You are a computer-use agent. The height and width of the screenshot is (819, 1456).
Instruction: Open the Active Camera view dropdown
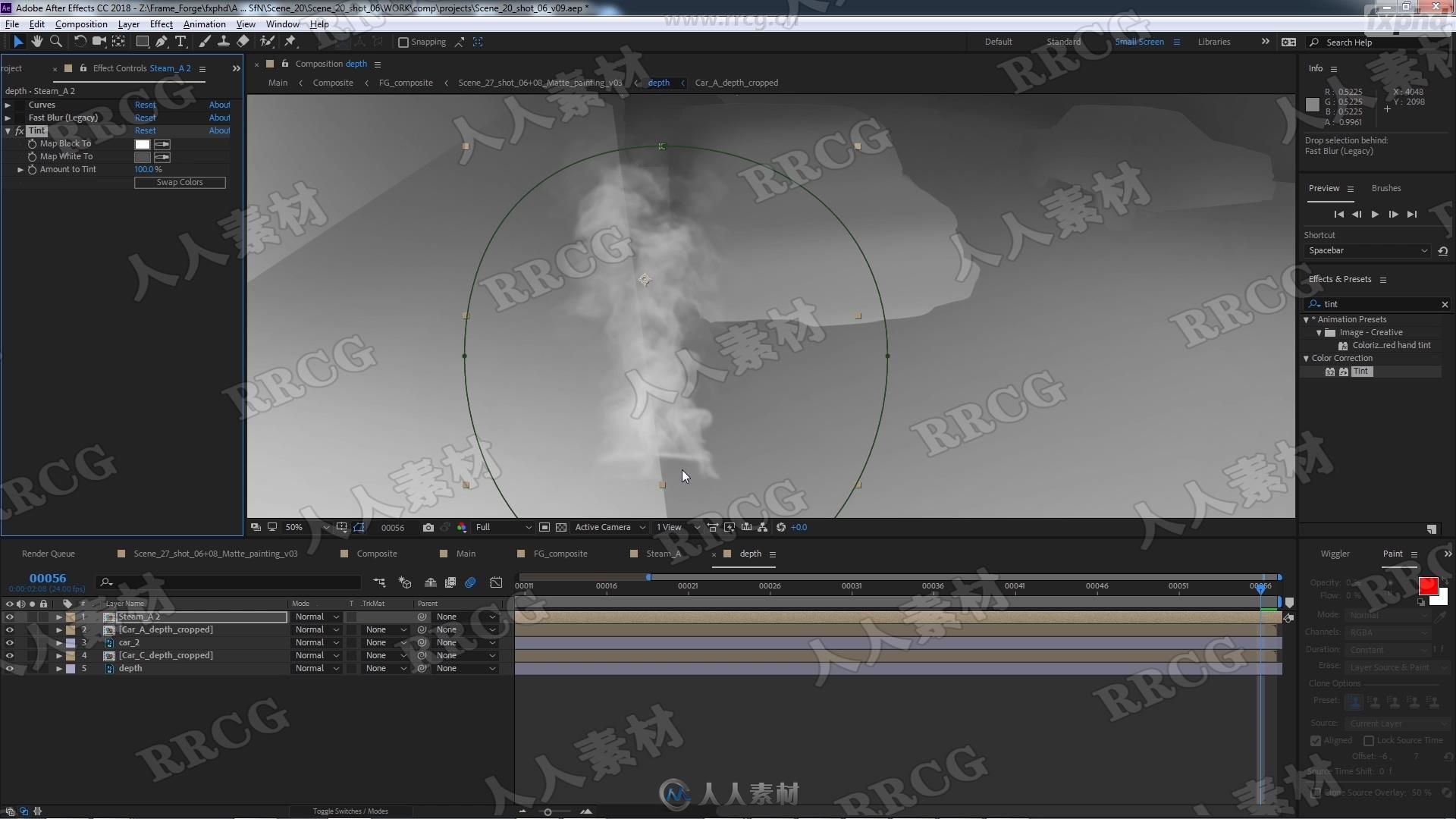(610, 527)
